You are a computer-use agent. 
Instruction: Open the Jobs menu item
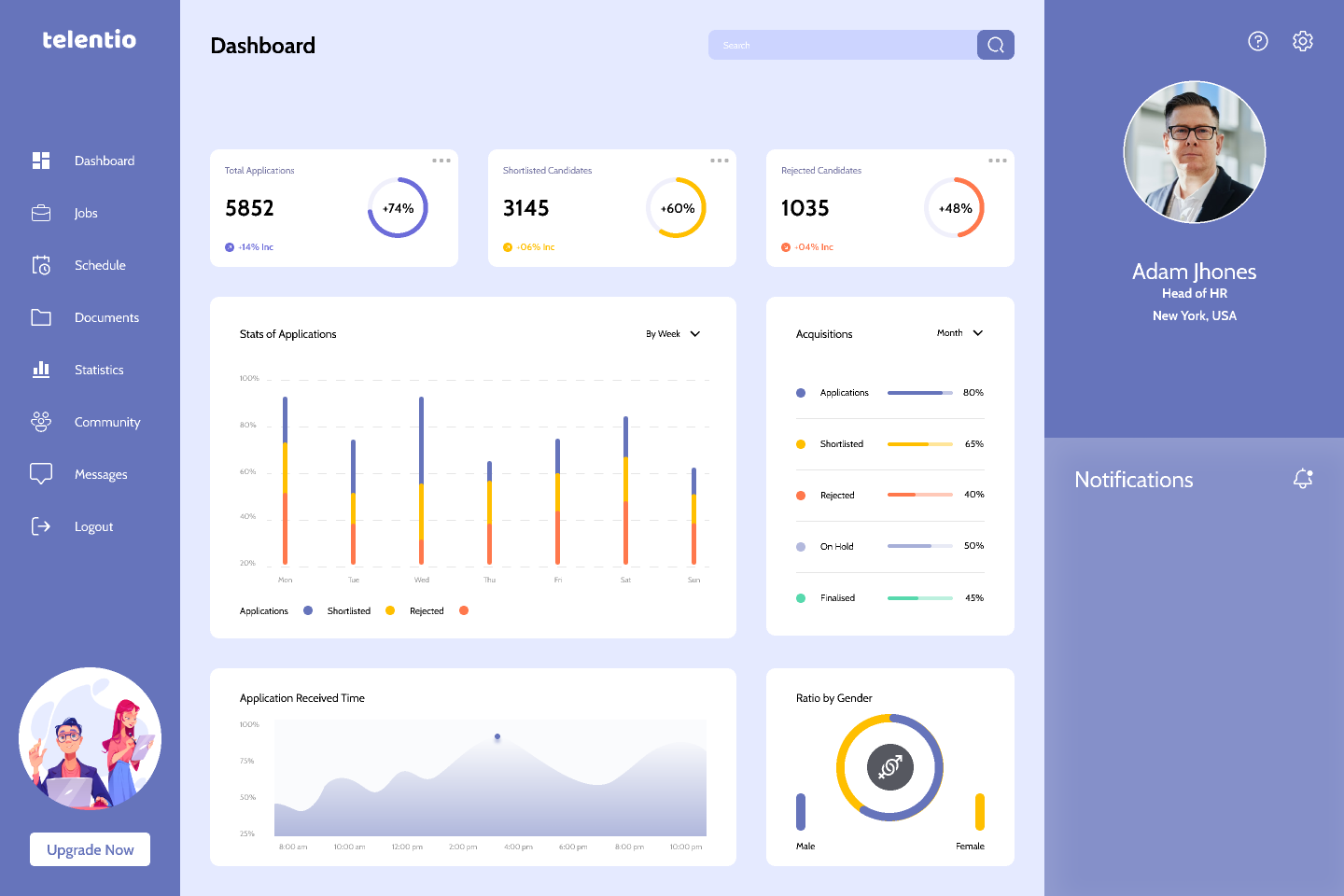coord(86,213)
